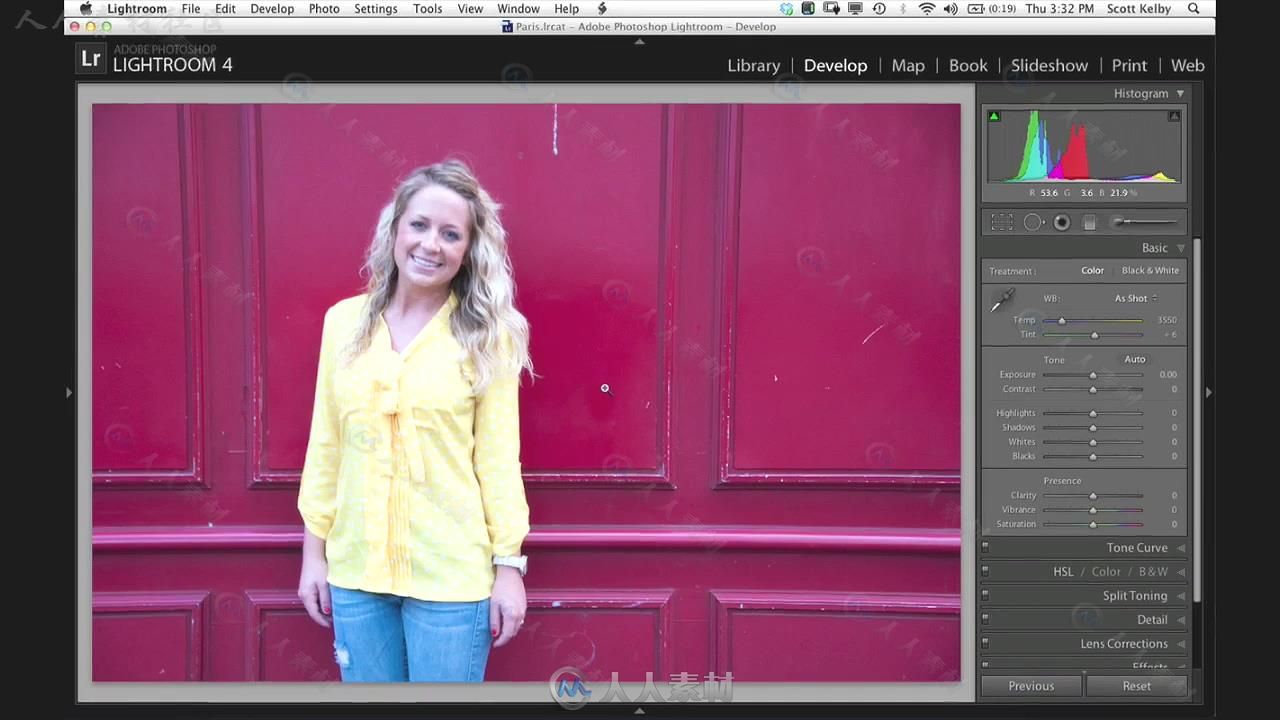Switch to the Book module
The height and width of the screenshot is (720, 1280).
coord(968,66)
